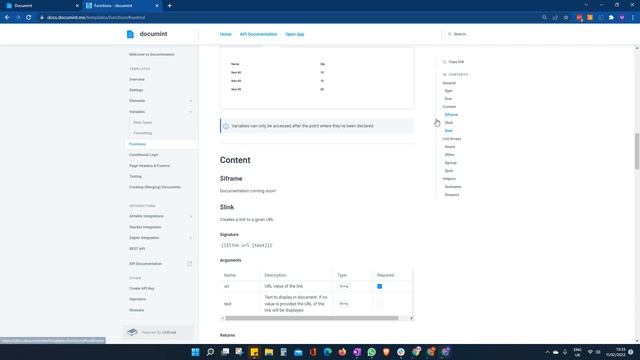Viewport: 640px width, 360px height.
Task: Click the page vertical scrollbar thumb
Action: (x=637, y=151)
